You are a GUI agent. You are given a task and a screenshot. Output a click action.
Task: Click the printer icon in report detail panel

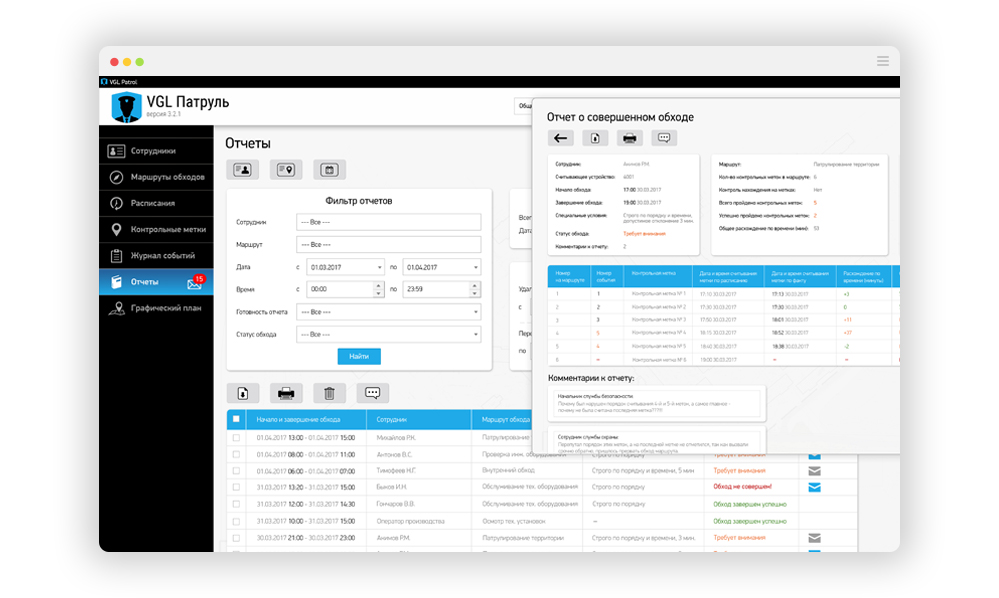point(629,138)
